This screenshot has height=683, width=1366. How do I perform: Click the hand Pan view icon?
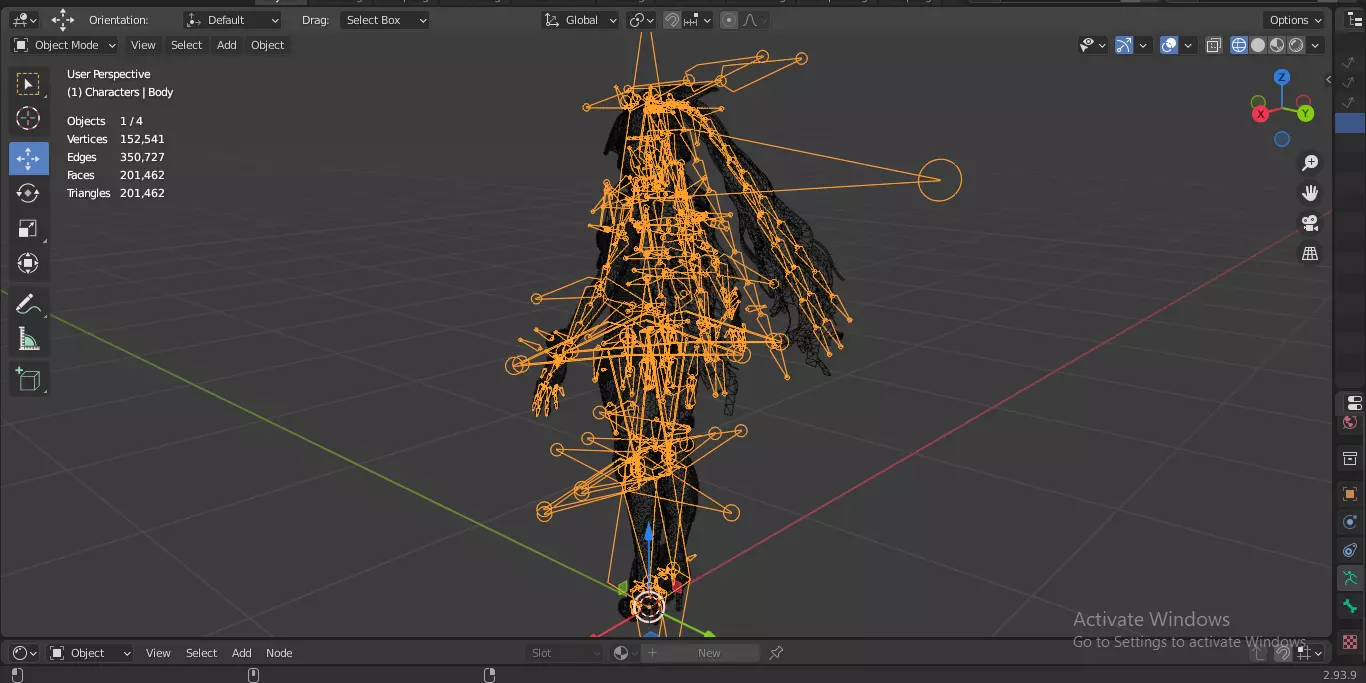1310,193
